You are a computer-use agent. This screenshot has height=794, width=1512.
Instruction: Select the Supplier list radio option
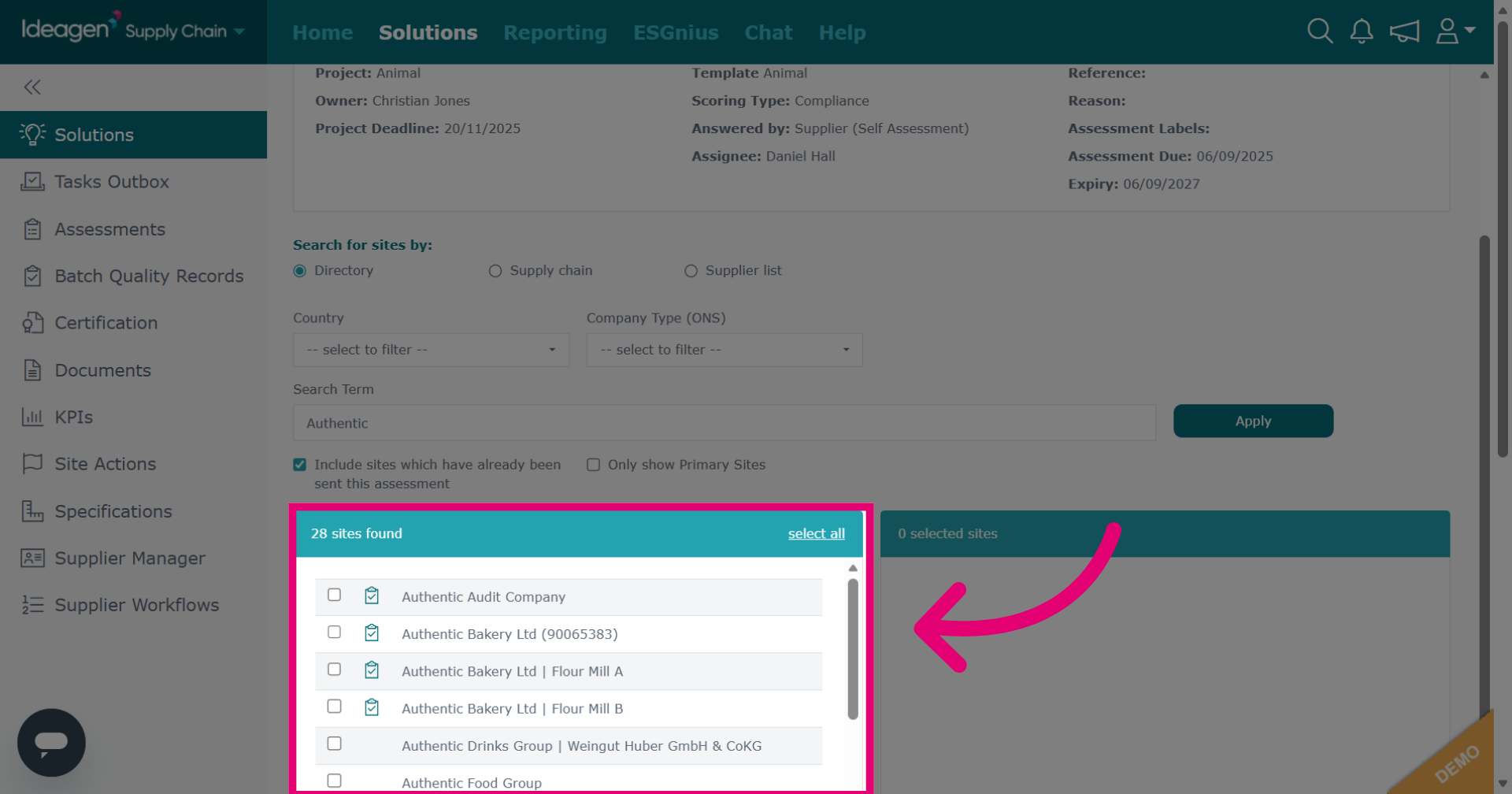tap(691, 271)
